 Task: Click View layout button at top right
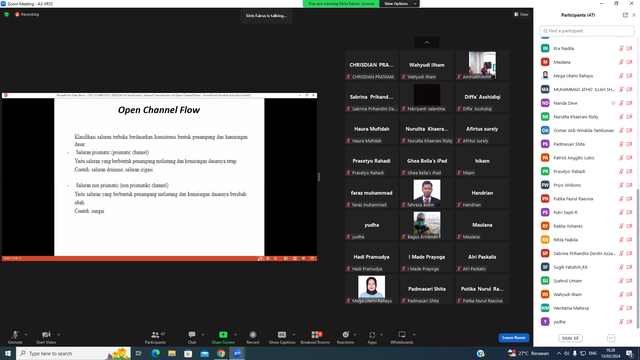pyautogui.click(x=521, y=14)
